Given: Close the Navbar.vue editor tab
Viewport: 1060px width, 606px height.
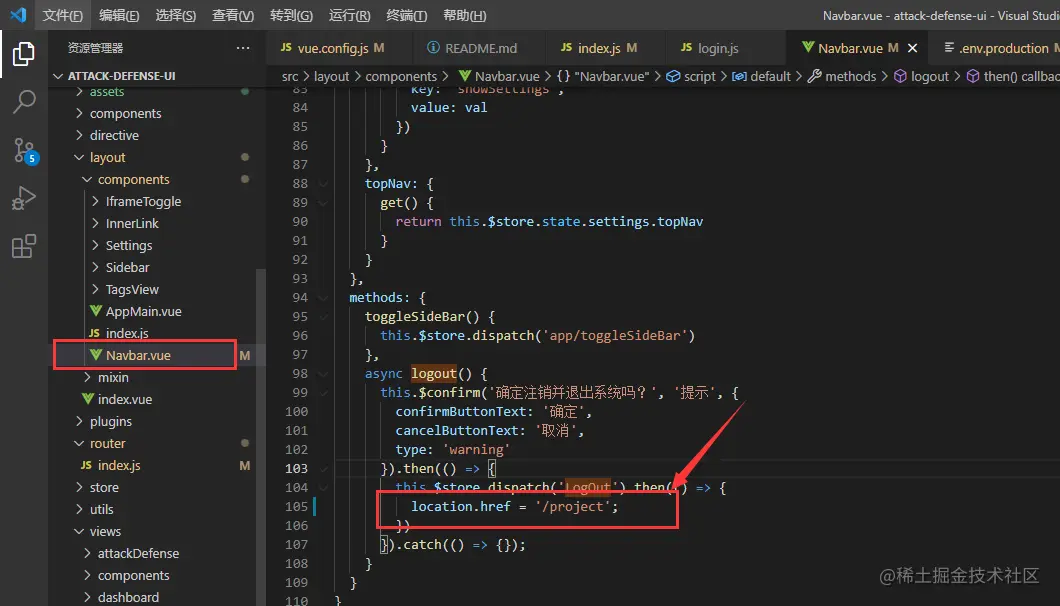Looking at the screenshot, I should (x=913, y=48).
